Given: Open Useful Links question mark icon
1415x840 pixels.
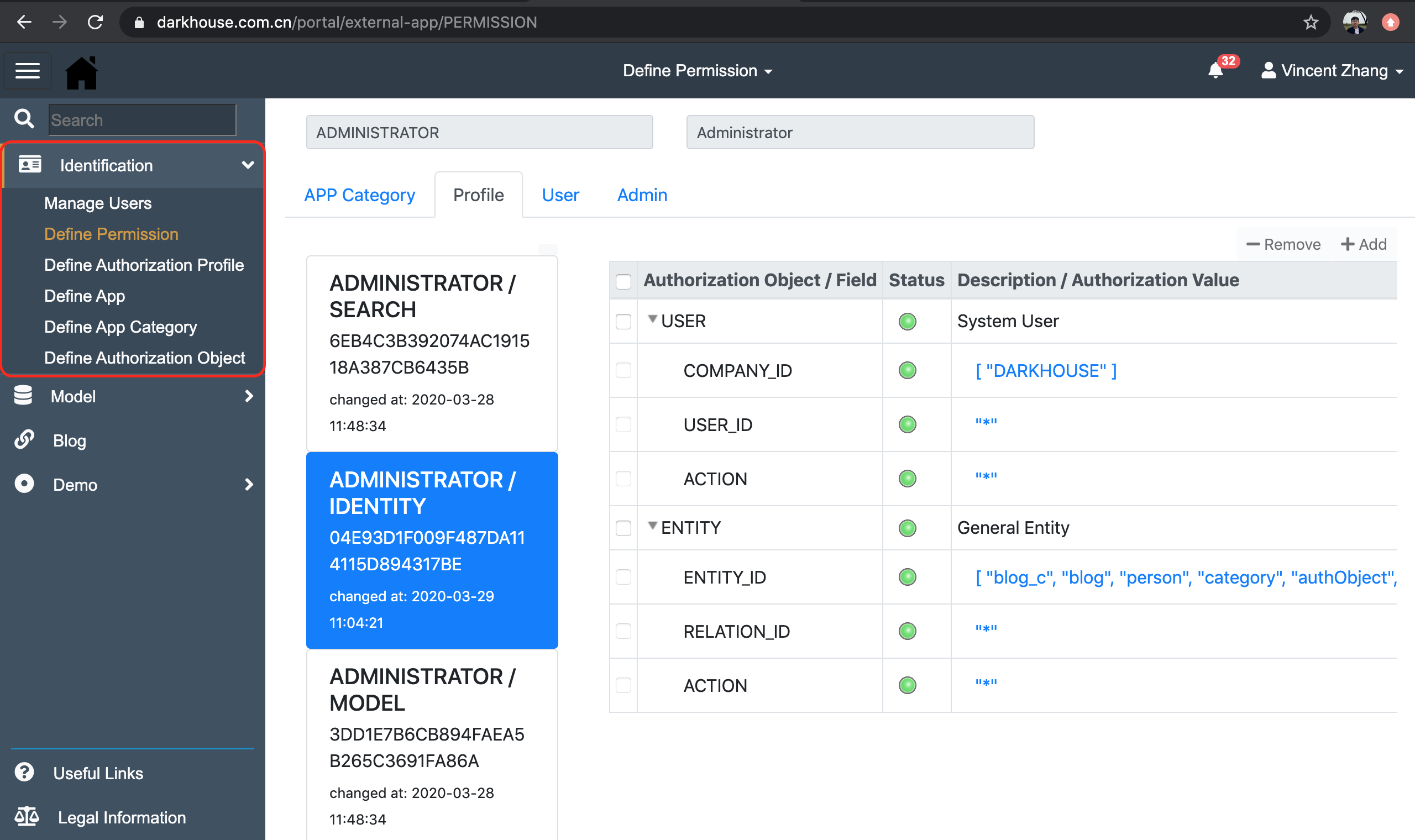Looking at the screenshot, I should click(24, 773).
